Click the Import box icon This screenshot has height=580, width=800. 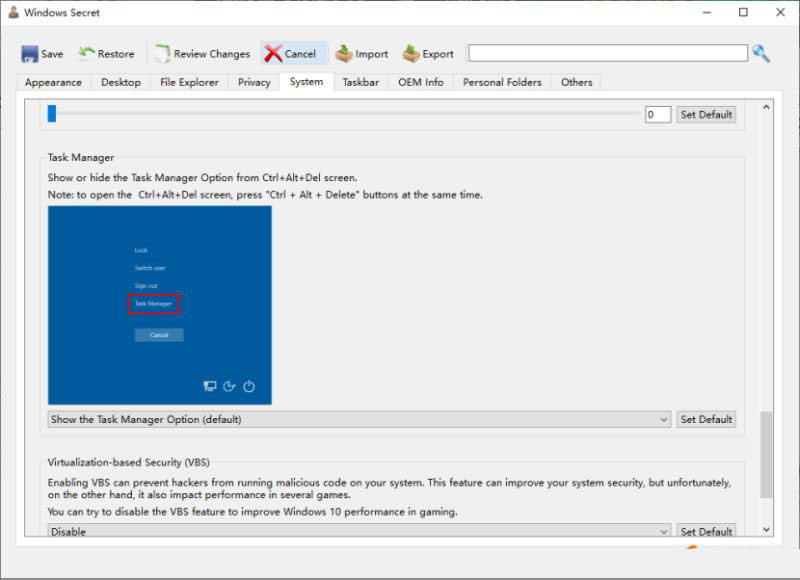coord(344,53)
